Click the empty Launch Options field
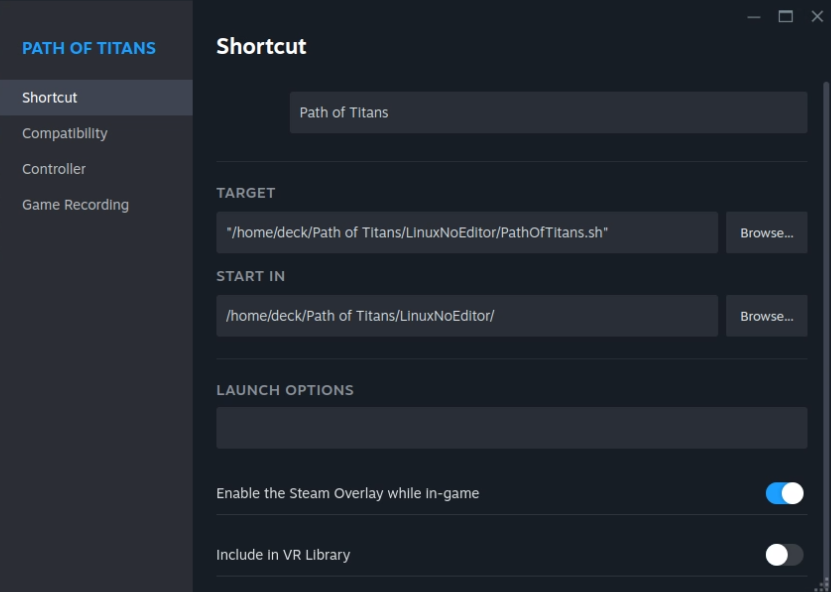This screenshot has height=592, width=831. click(512, 427)
